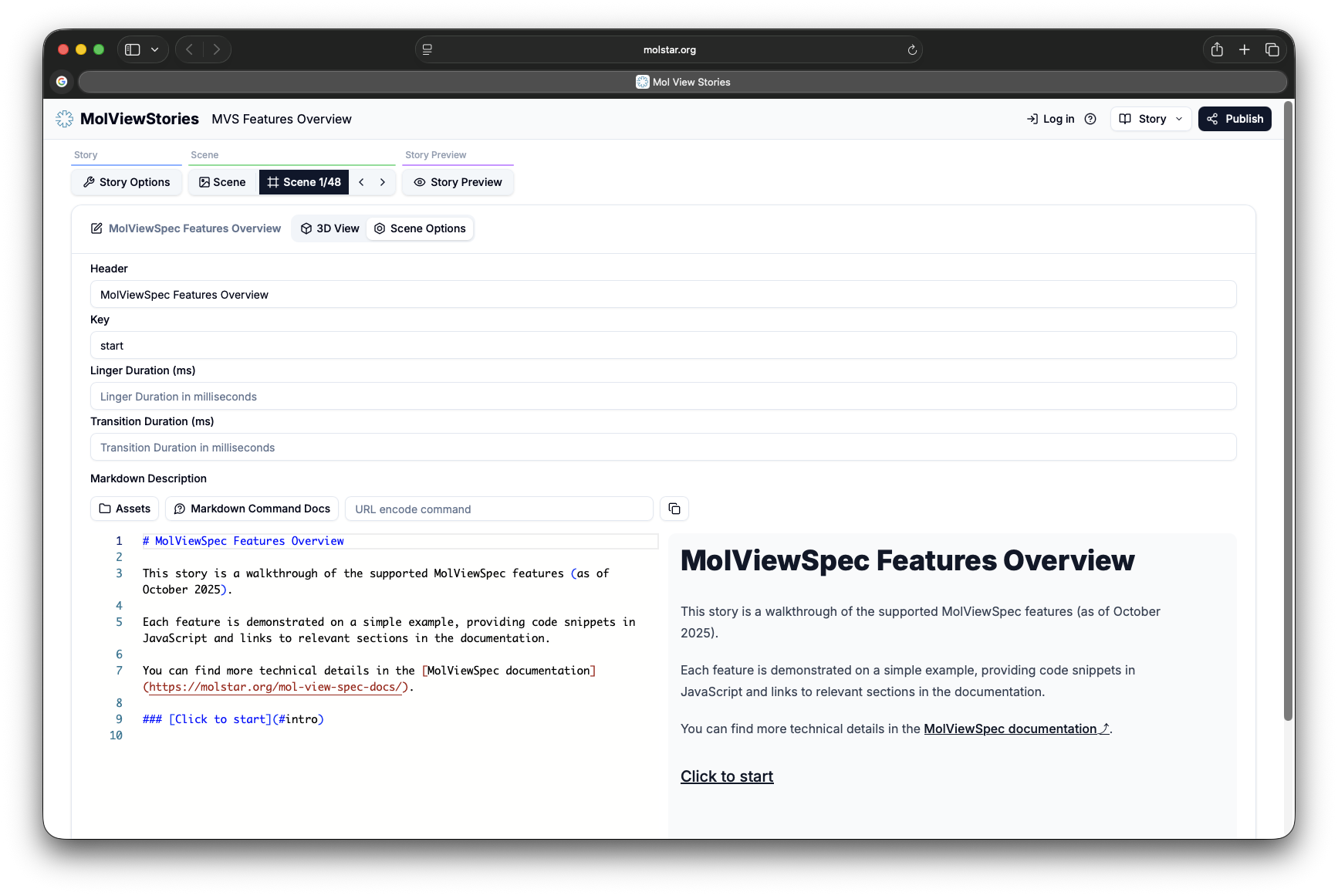
Task: Toggle the Safari sidebar
Action: (x=133, y=50)
